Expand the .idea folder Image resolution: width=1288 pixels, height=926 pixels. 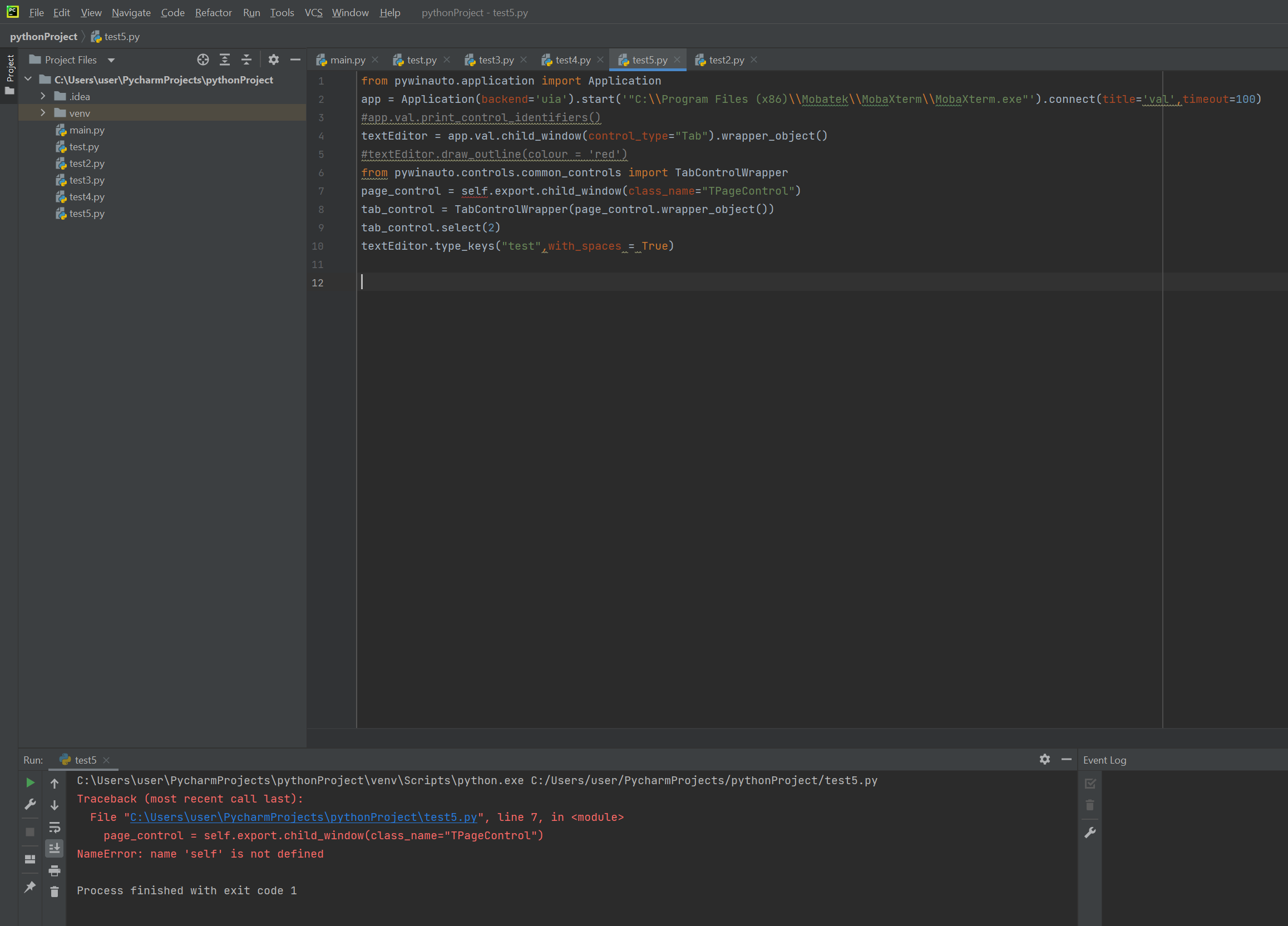click(x=43, y=97)
